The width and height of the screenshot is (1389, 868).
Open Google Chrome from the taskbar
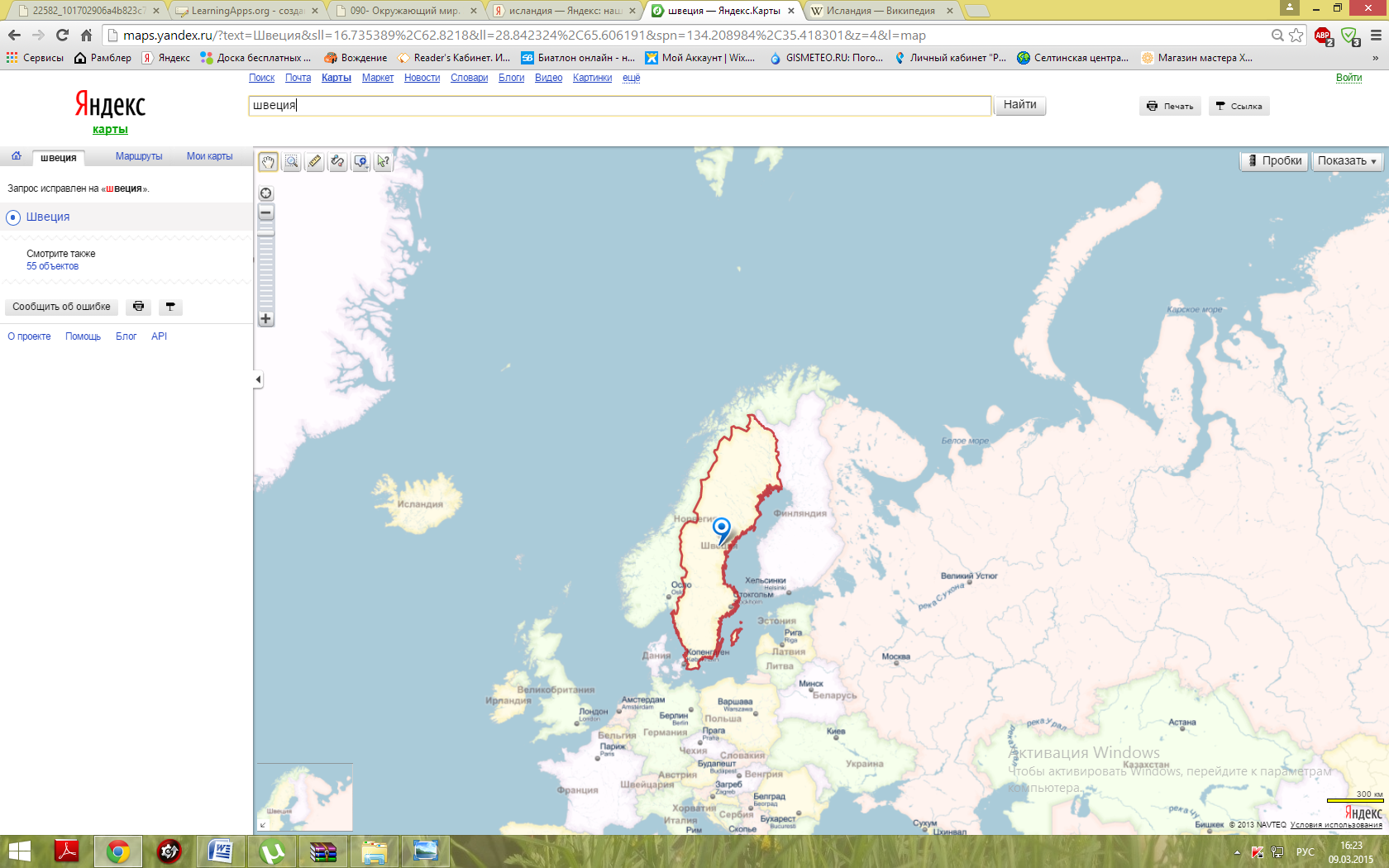118,851
